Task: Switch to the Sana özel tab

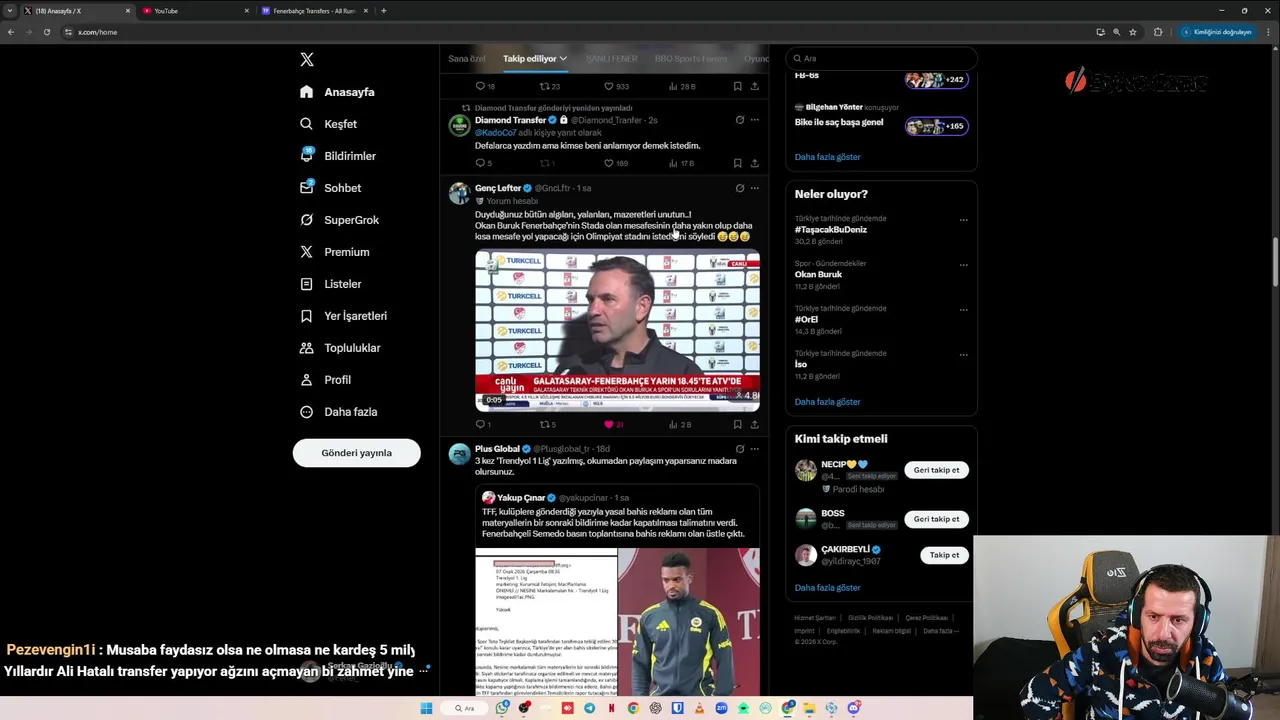Action: coord(466,59)
